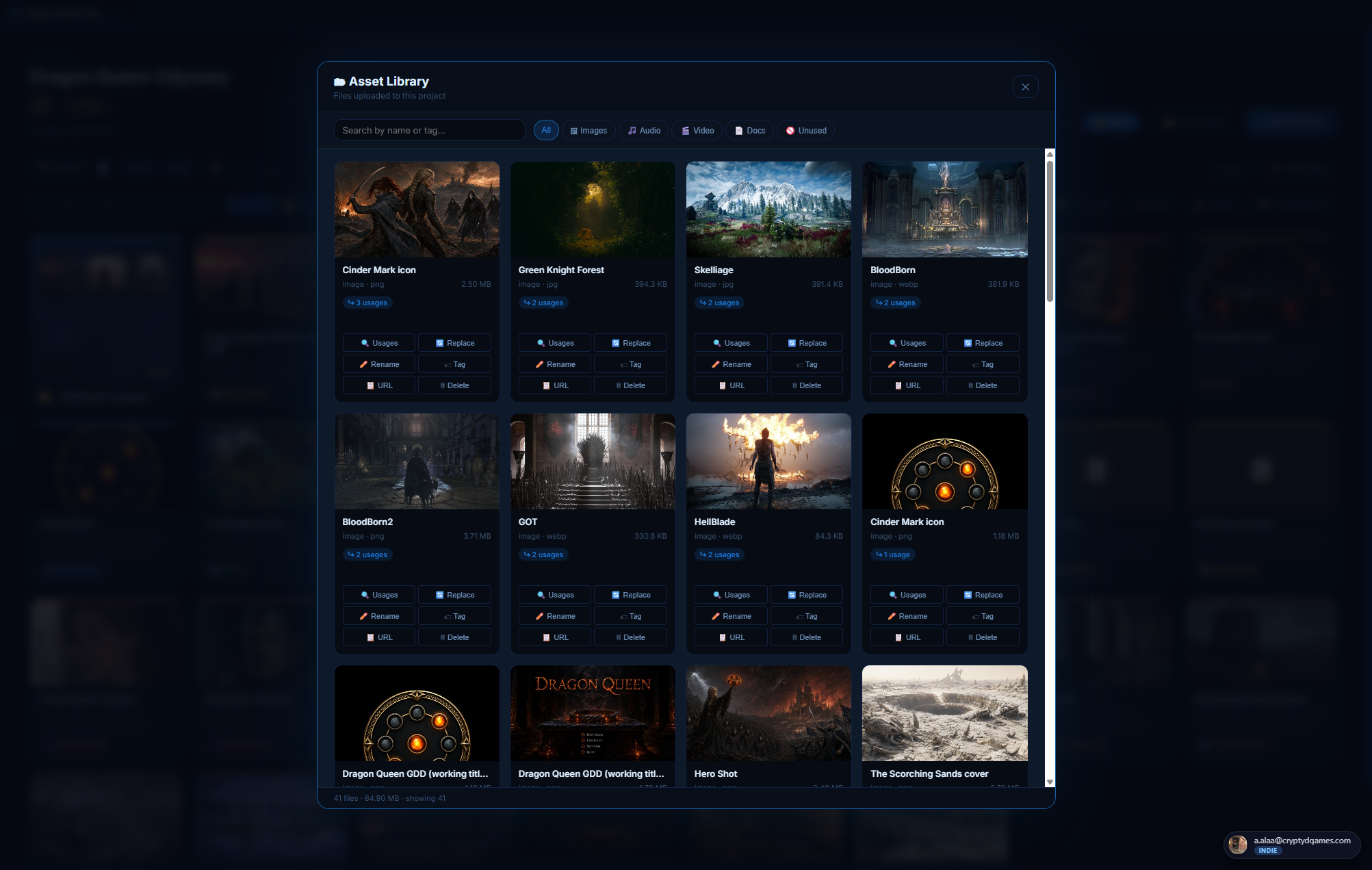Viewport: 1372px width, 870px height.
Task: Tag the HellBlade asset
Action: [x=806, y=616]
